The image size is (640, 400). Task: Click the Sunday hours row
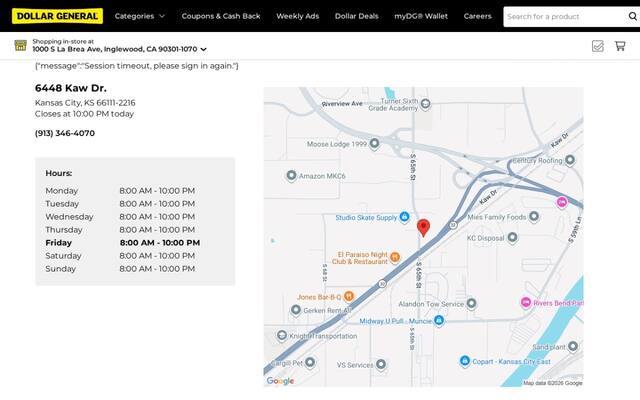tap(120, 269)
